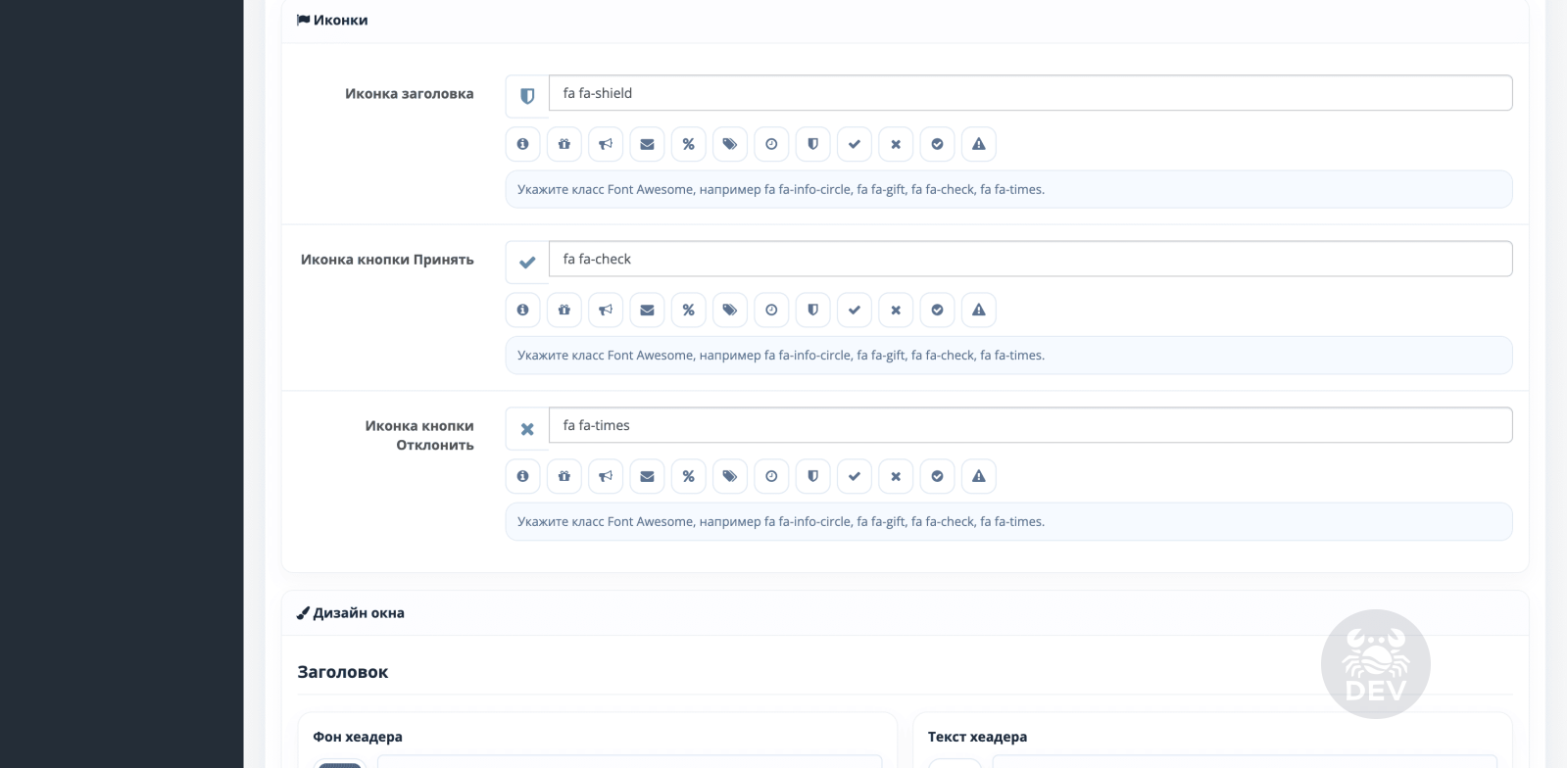Viewport: 1568px width, 768px height.
Task: Set shield icon for кнопки Принять
Action: 813,310
